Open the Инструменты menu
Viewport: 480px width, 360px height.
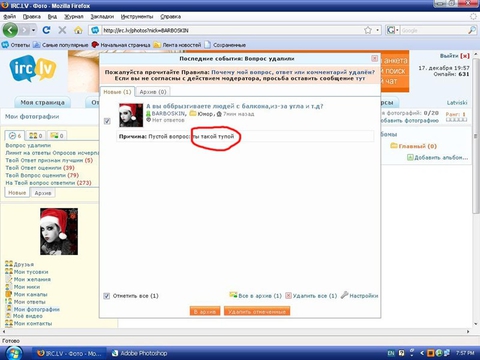tap(137, 16)
